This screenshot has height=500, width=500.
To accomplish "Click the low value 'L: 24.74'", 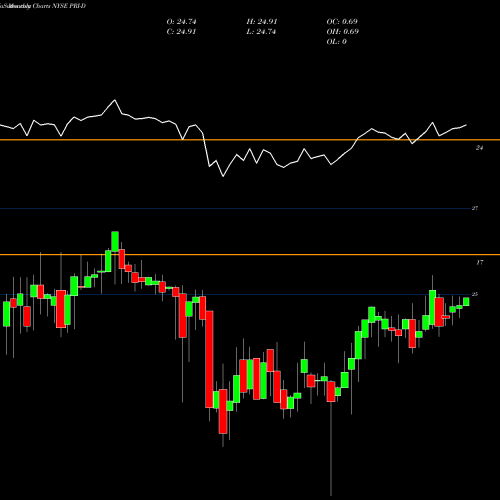I will (261, 32).
